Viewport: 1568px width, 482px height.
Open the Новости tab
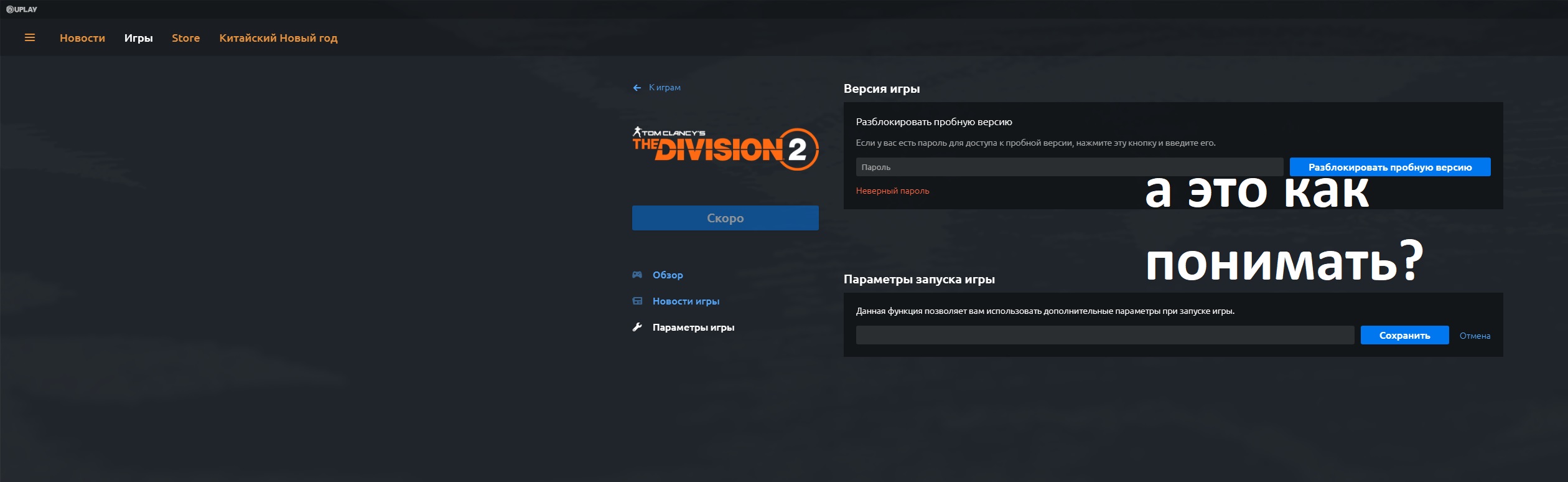tap(82, 38)
